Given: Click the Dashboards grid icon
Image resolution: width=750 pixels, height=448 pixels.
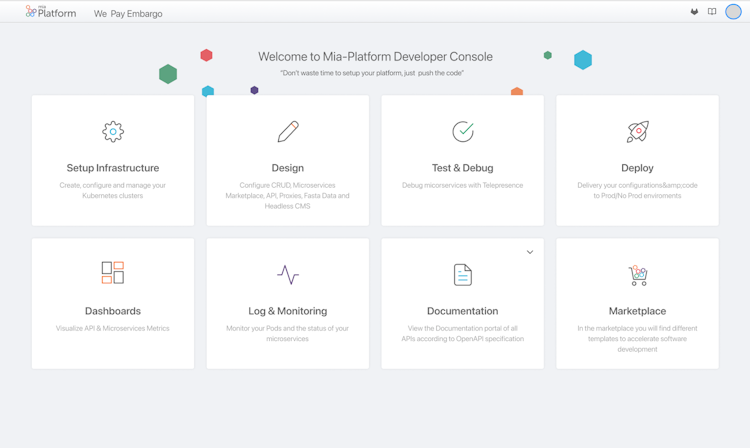Looking at the screenshot, I should (x=113, y=273).
